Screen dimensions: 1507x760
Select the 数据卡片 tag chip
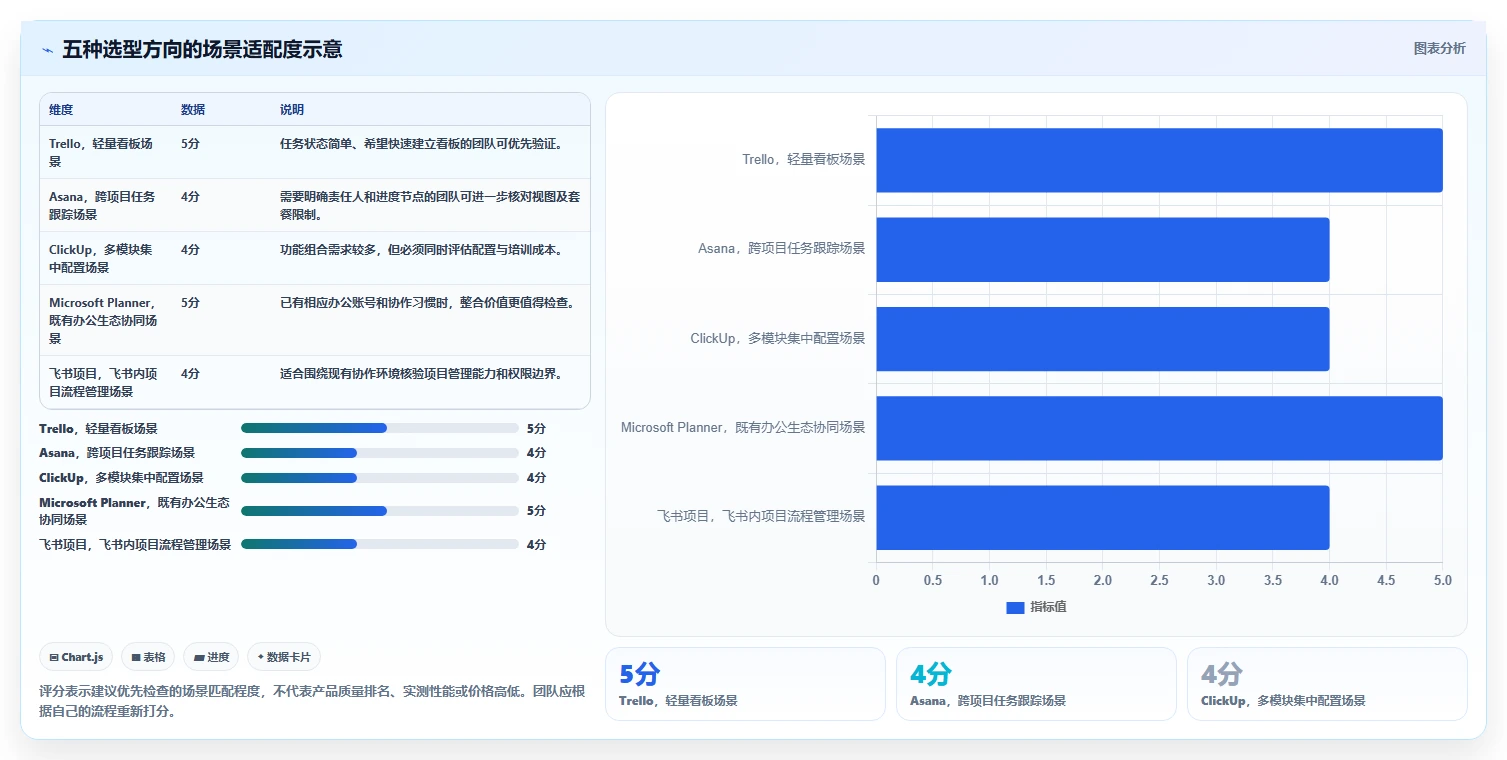(284, 657)
